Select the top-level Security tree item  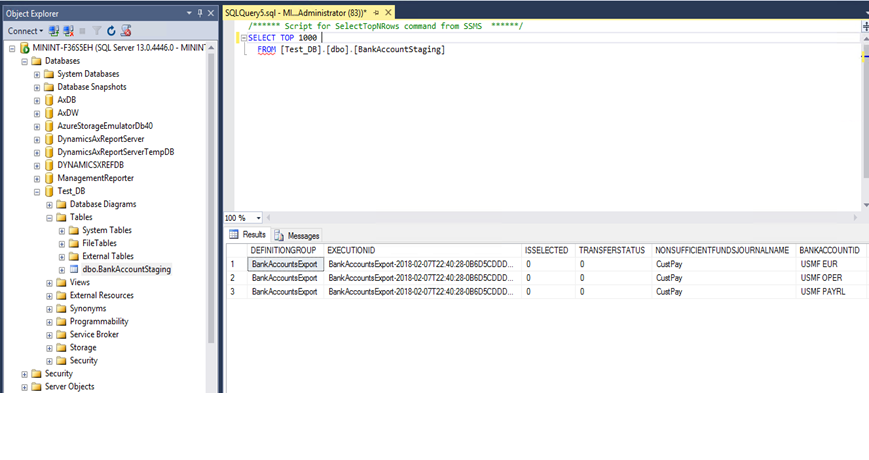point(59,374)
